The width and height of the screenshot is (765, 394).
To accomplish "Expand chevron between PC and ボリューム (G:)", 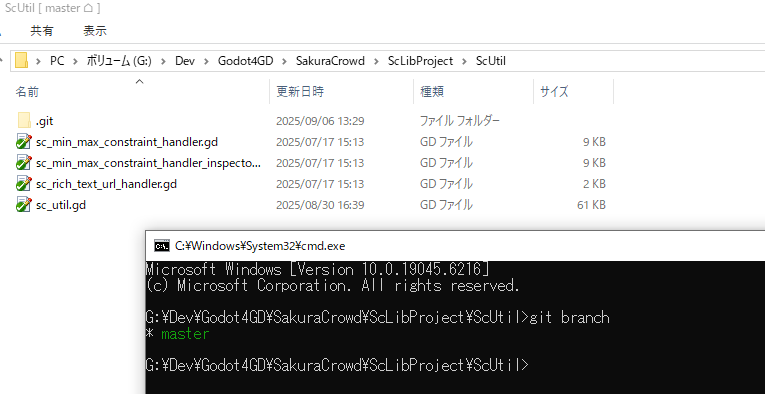I will pyautogui.click(x=76, y=61).
